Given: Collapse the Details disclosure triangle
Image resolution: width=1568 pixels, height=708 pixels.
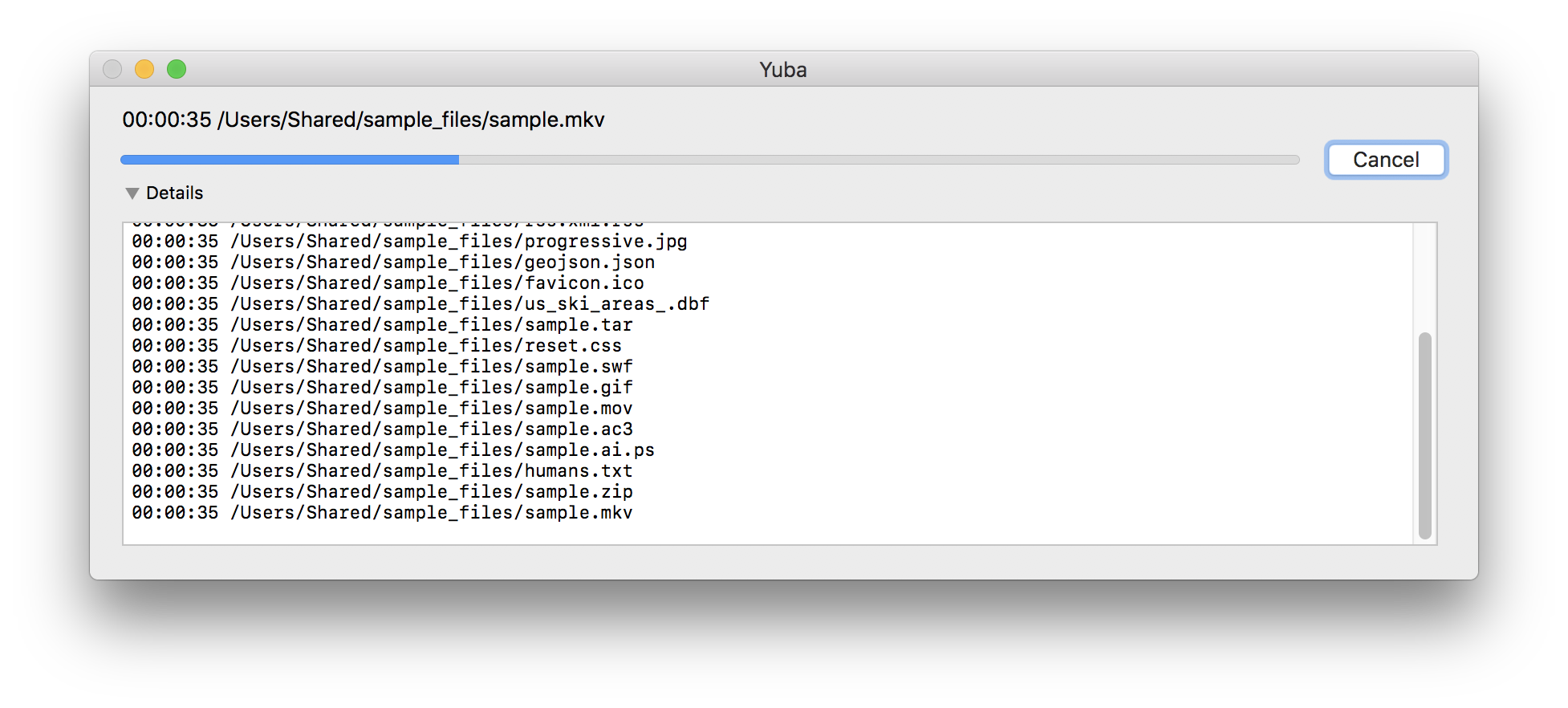Looking at the screenshot, I should point(132,193).
